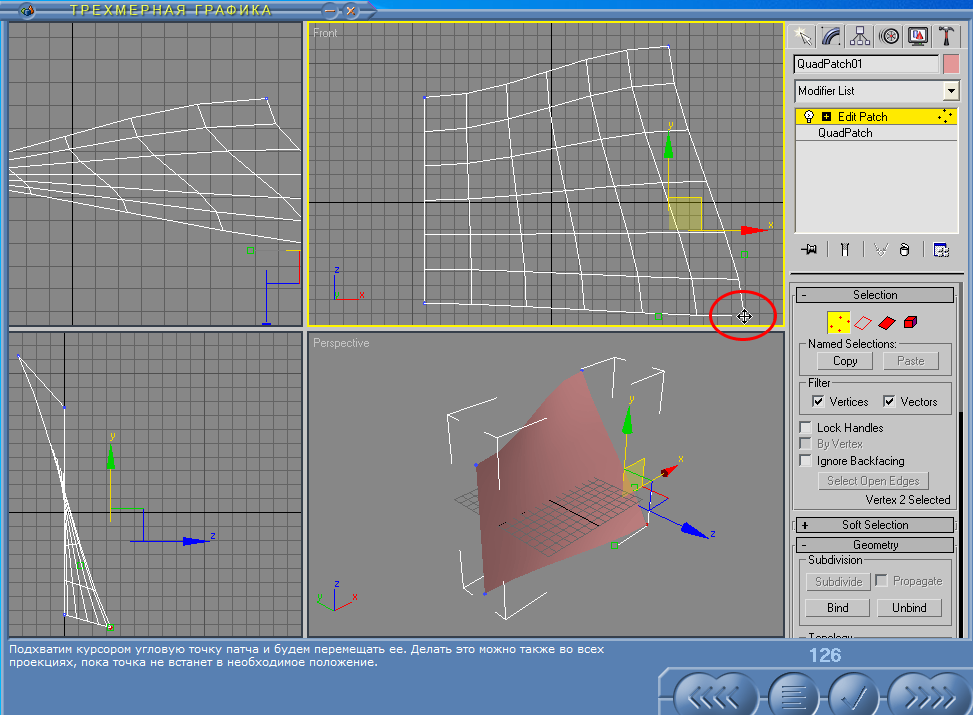Viewport: 973px width, 715px height.
Task: Click the lesson page number 126
Action: coord(825,655)
